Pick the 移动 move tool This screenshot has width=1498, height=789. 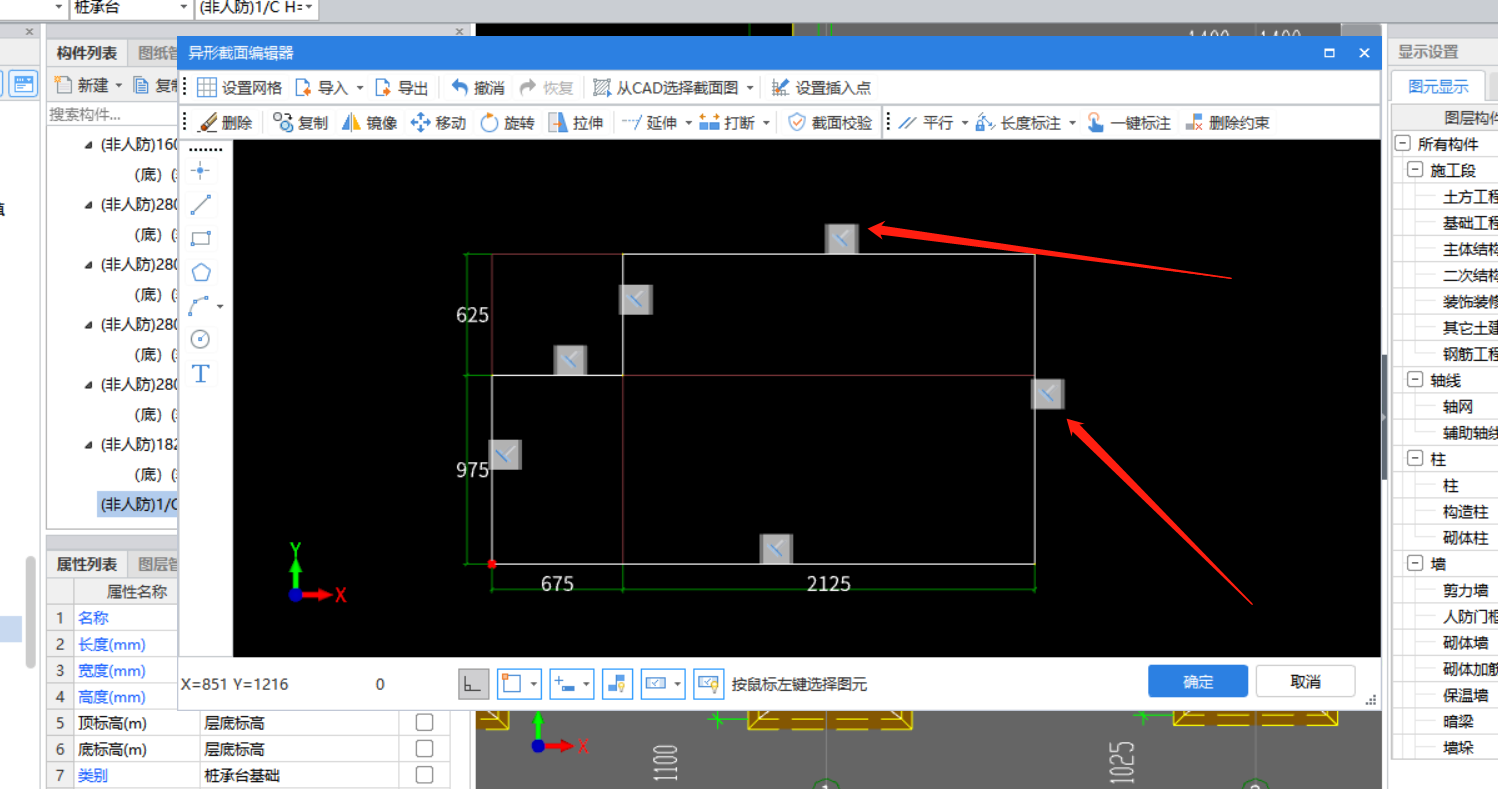coord(438,123)
